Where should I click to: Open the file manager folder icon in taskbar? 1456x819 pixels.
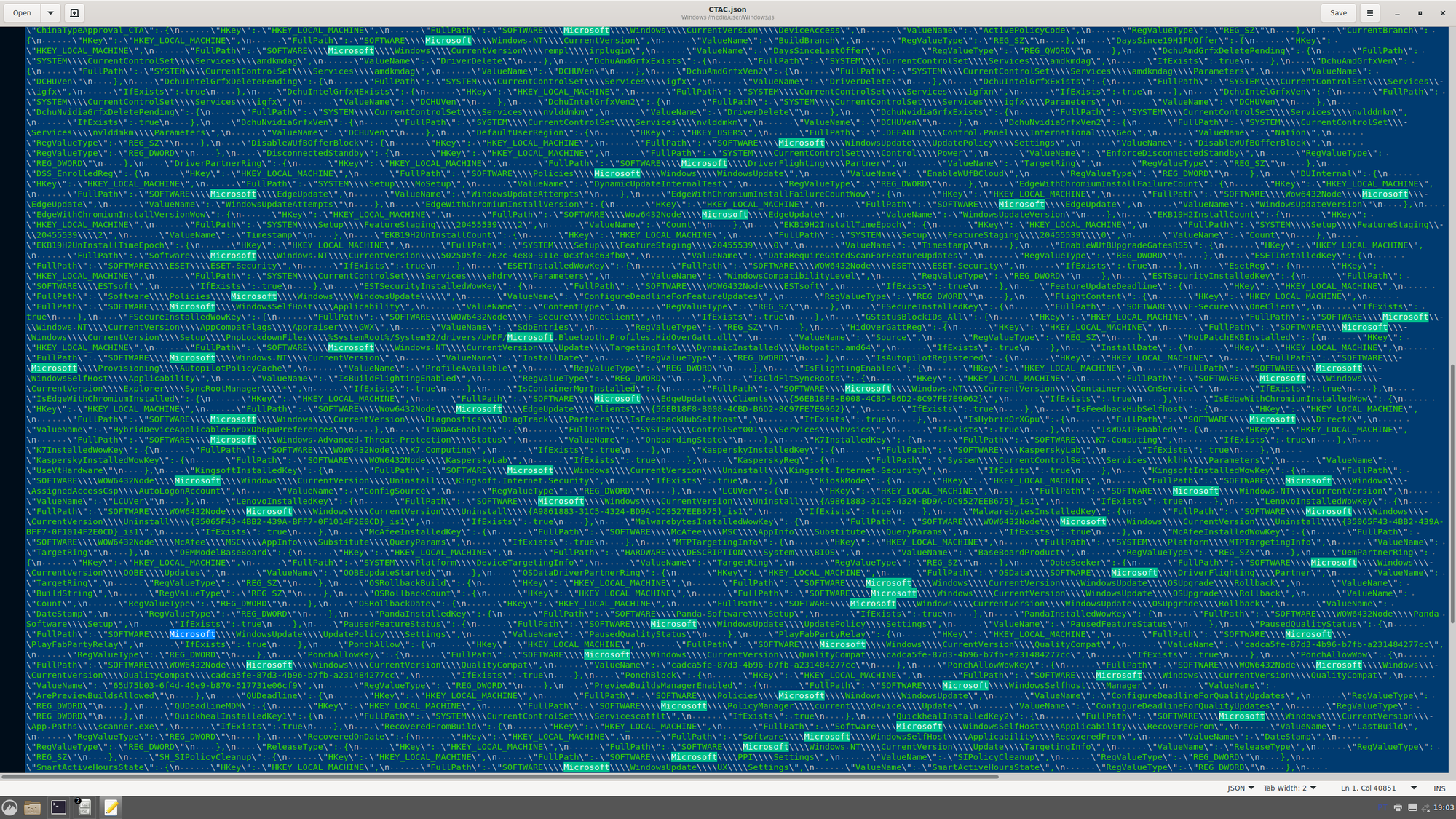click(x=32, y=807)
